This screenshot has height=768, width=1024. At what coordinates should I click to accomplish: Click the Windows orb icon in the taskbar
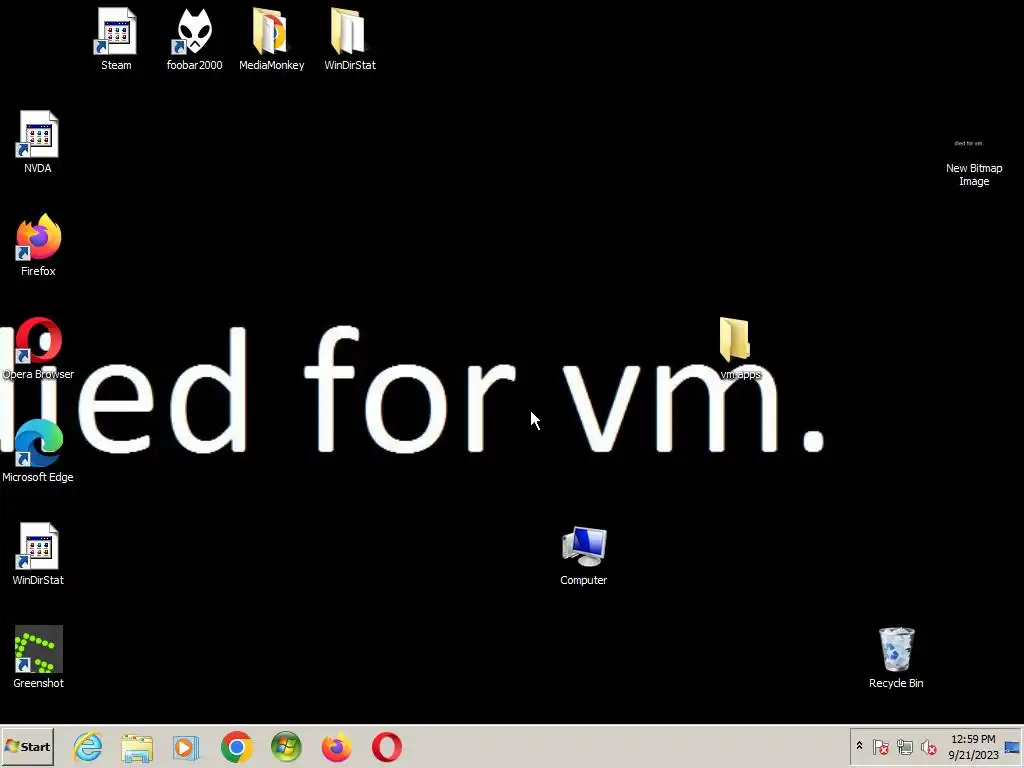click(x=286, y=747)
